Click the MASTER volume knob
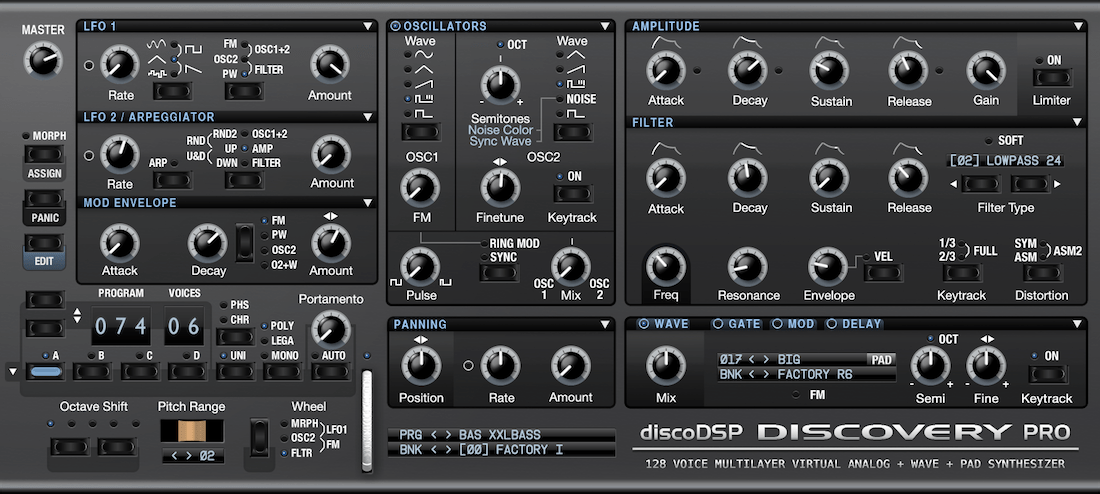Image resolution: width=1100 pixels, height=494 pixels. [x=43, y=60]
